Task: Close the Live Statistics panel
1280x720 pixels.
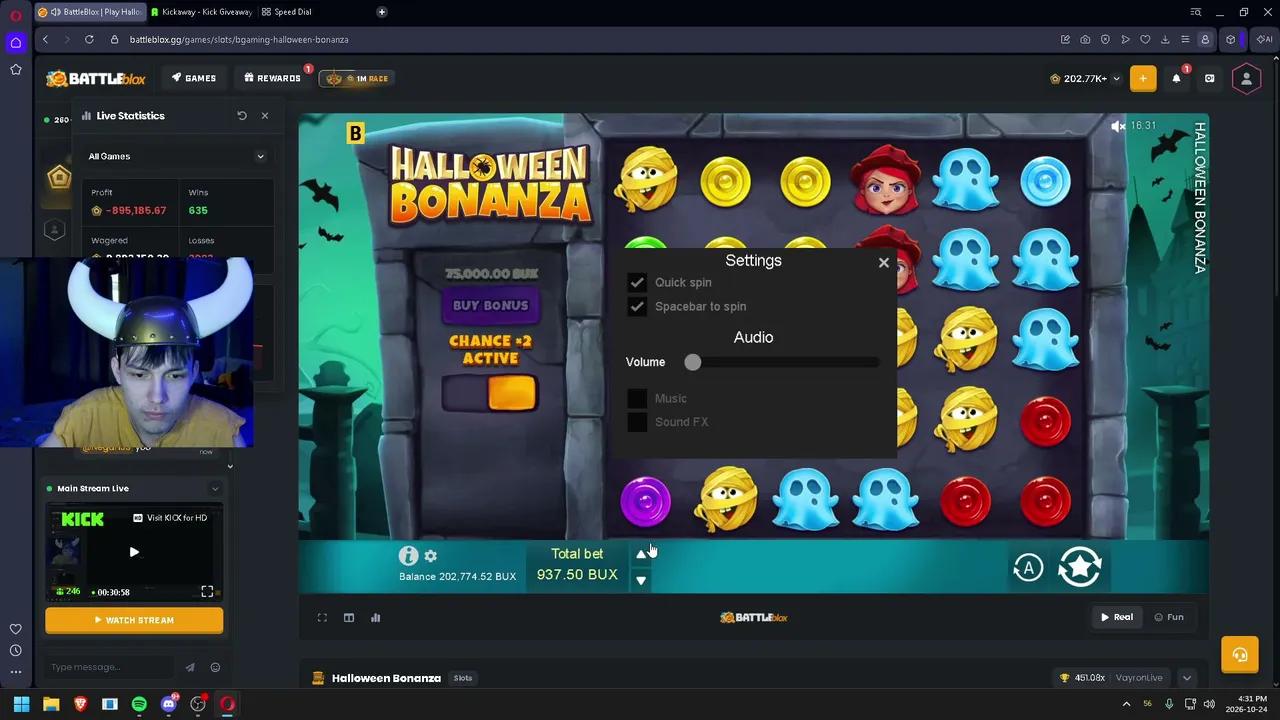Action: [265, 116]
